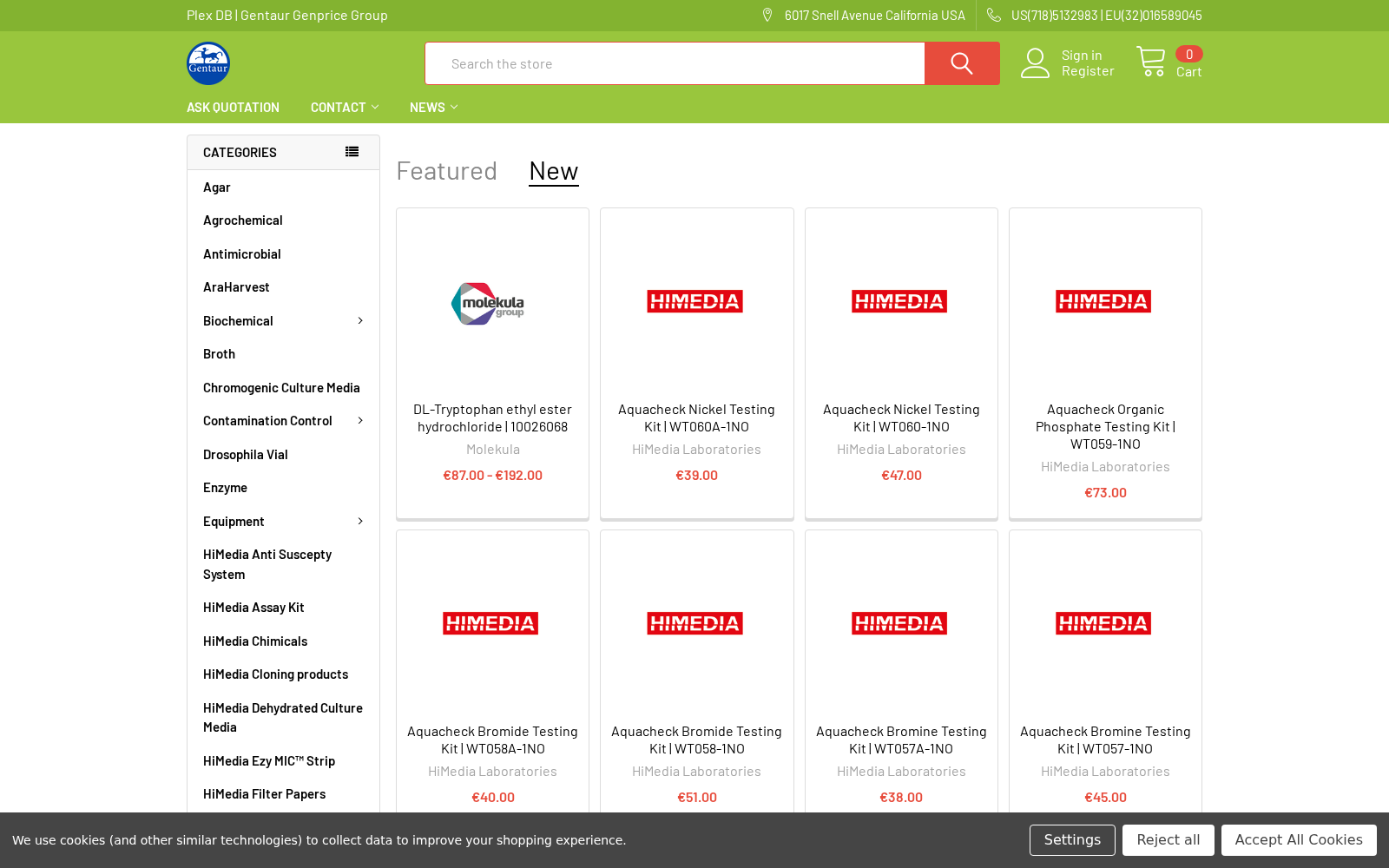Image resolution: width=1389 pixels, height=868 pixels.
Task: Click the cart item count badge
Action: 1189,54
